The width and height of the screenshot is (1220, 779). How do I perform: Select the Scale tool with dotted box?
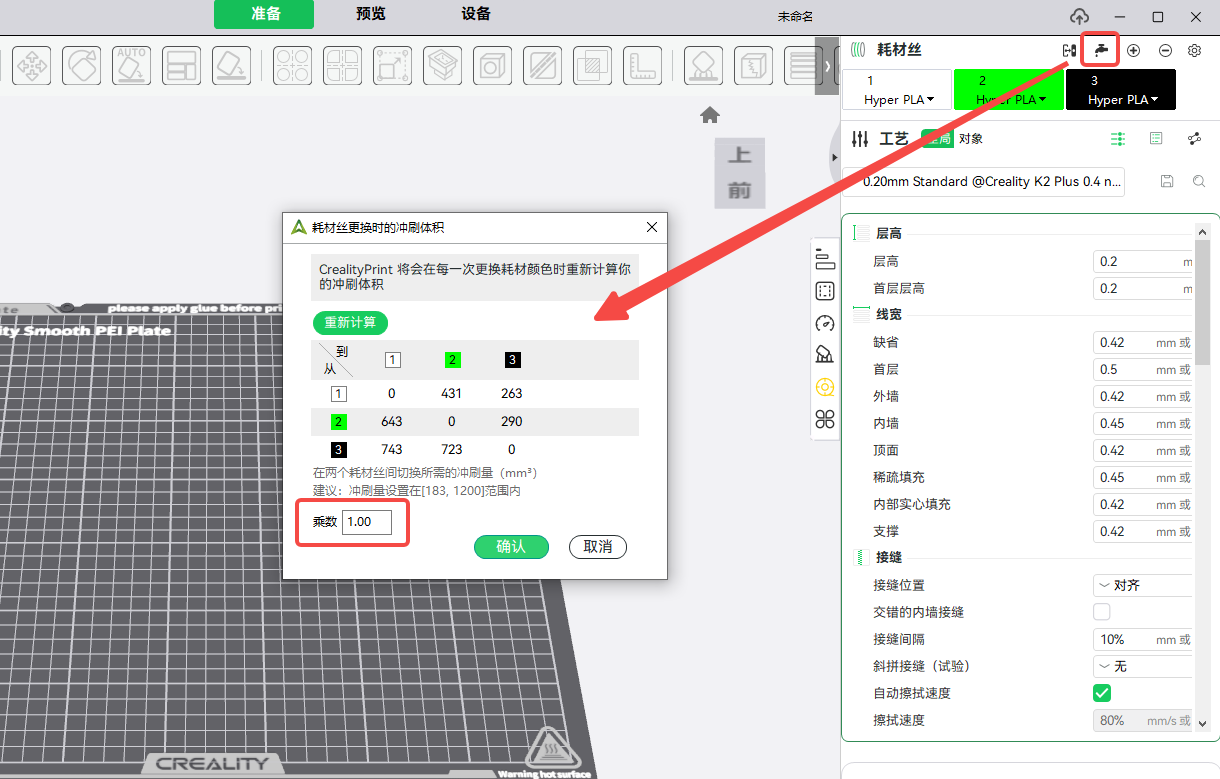(392, 66)
